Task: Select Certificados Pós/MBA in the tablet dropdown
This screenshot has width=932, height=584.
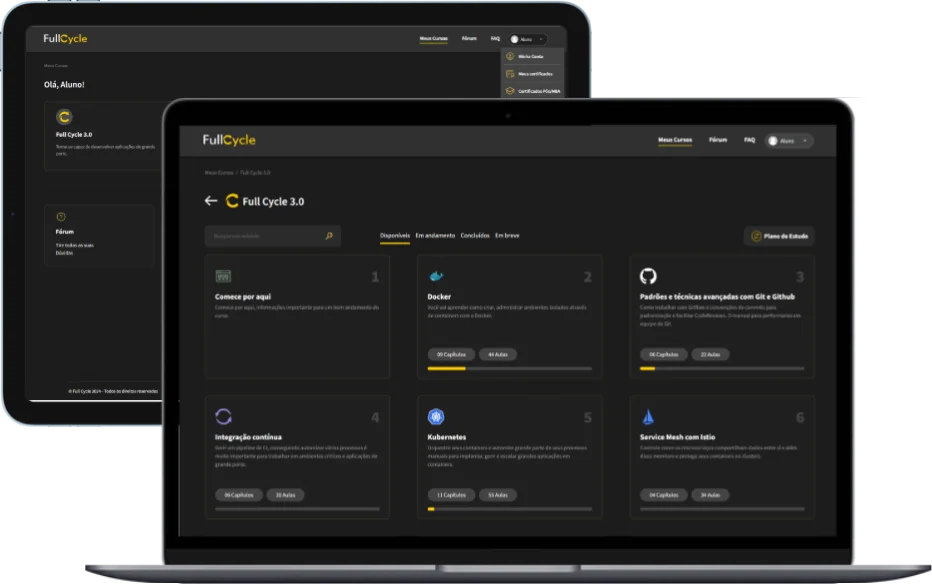Action: click(x=539, y=91)
